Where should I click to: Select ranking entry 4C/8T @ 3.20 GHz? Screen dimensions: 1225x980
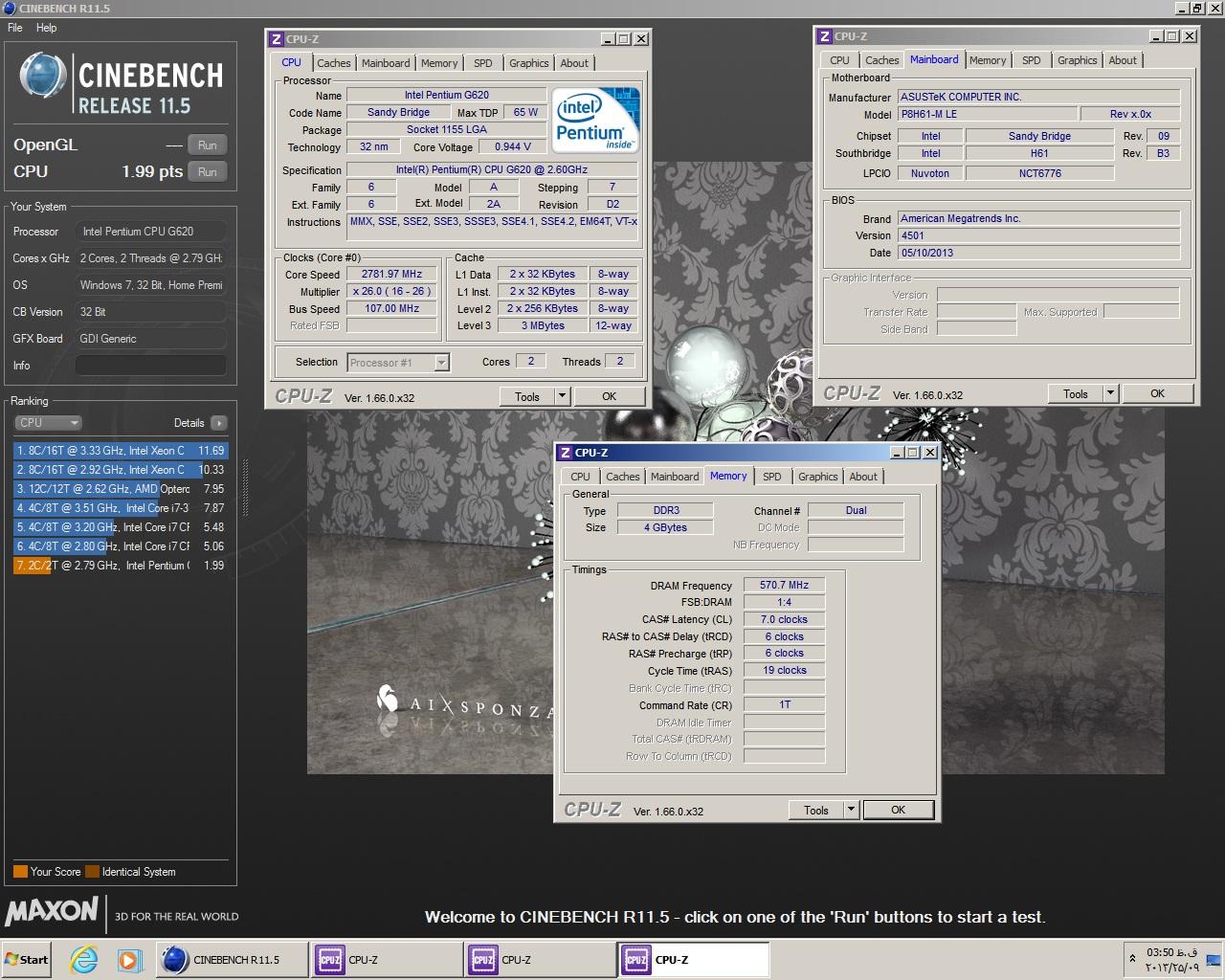[120, 526]
